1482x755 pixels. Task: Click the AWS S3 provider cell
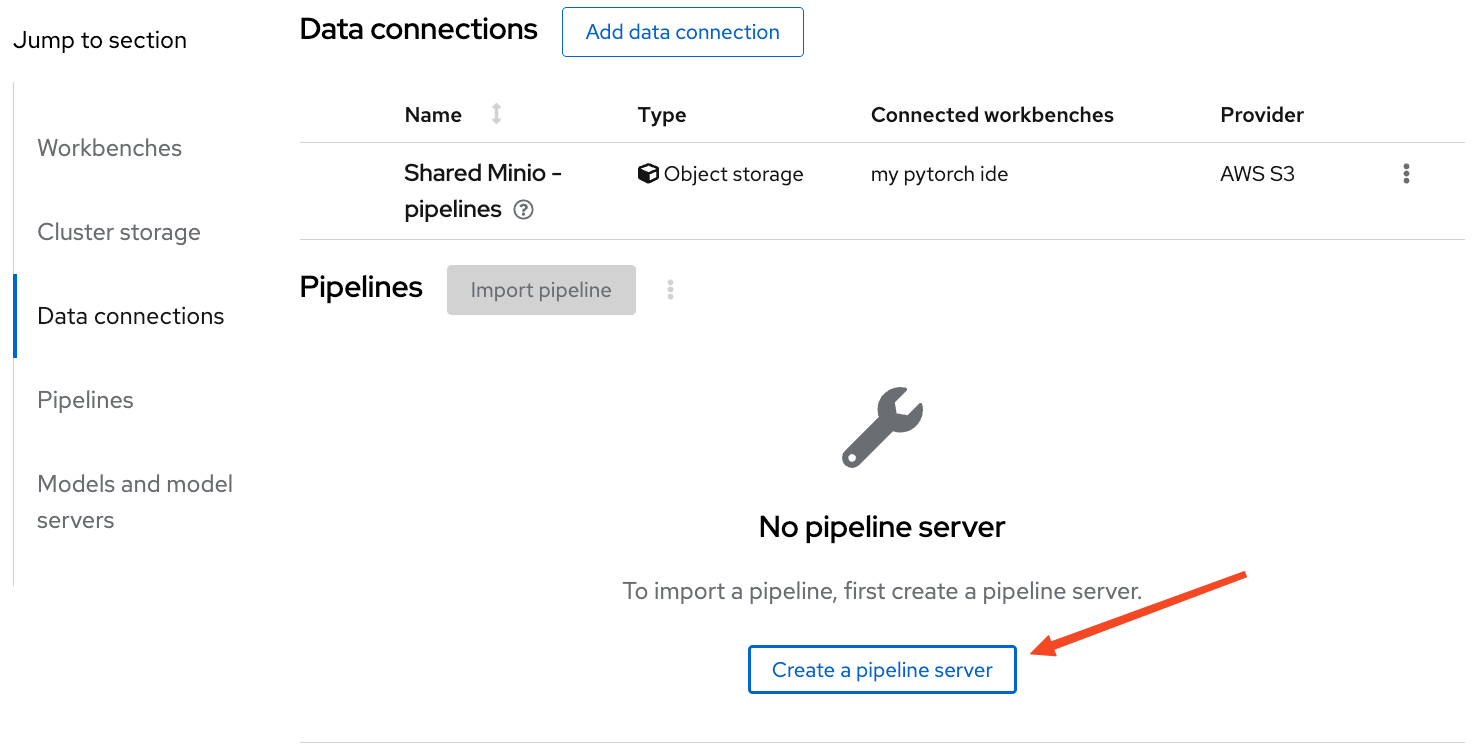tap(1257, 174)
